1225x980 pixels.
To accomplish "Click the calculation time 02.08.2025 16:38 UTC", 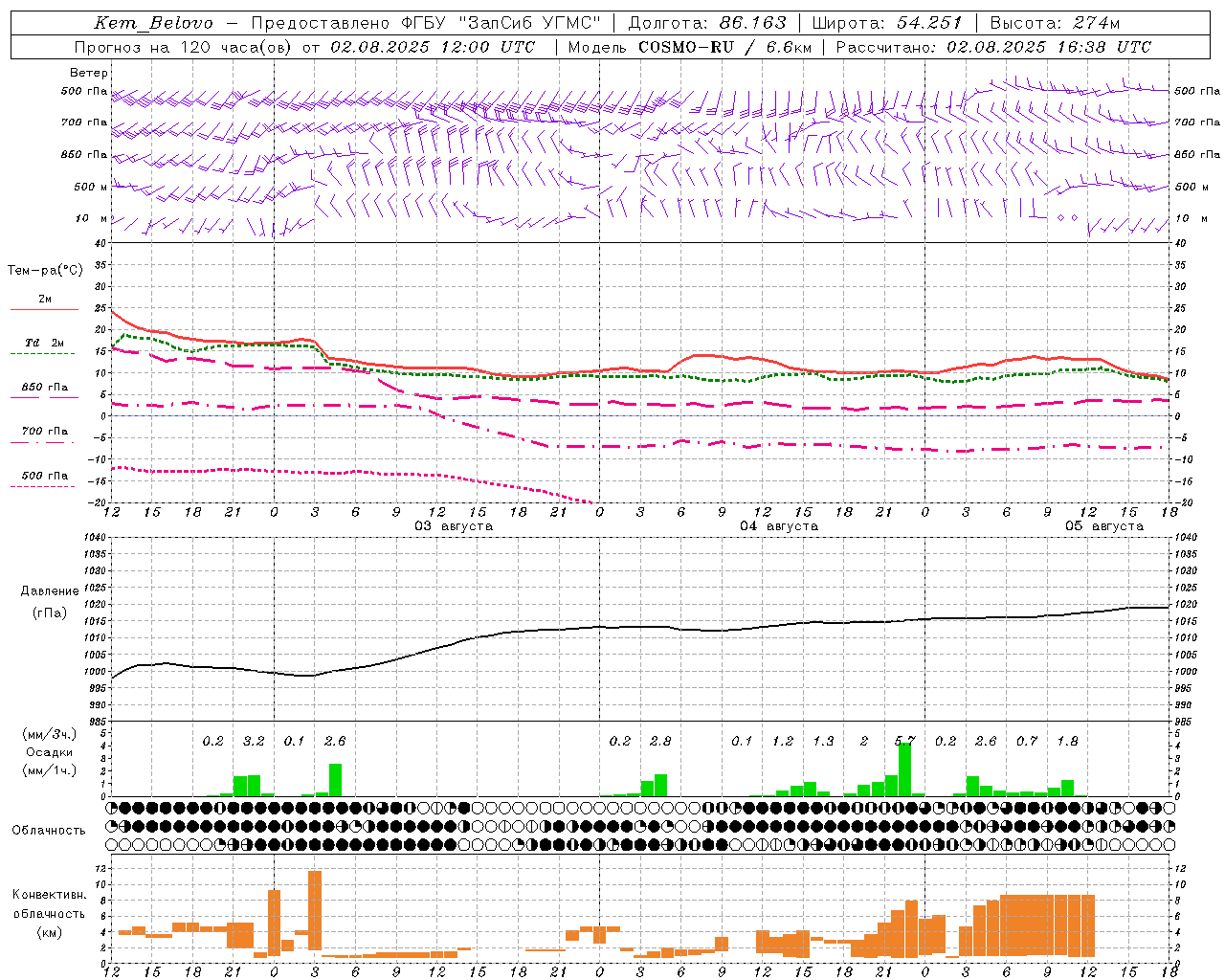I will (1049, 47).
